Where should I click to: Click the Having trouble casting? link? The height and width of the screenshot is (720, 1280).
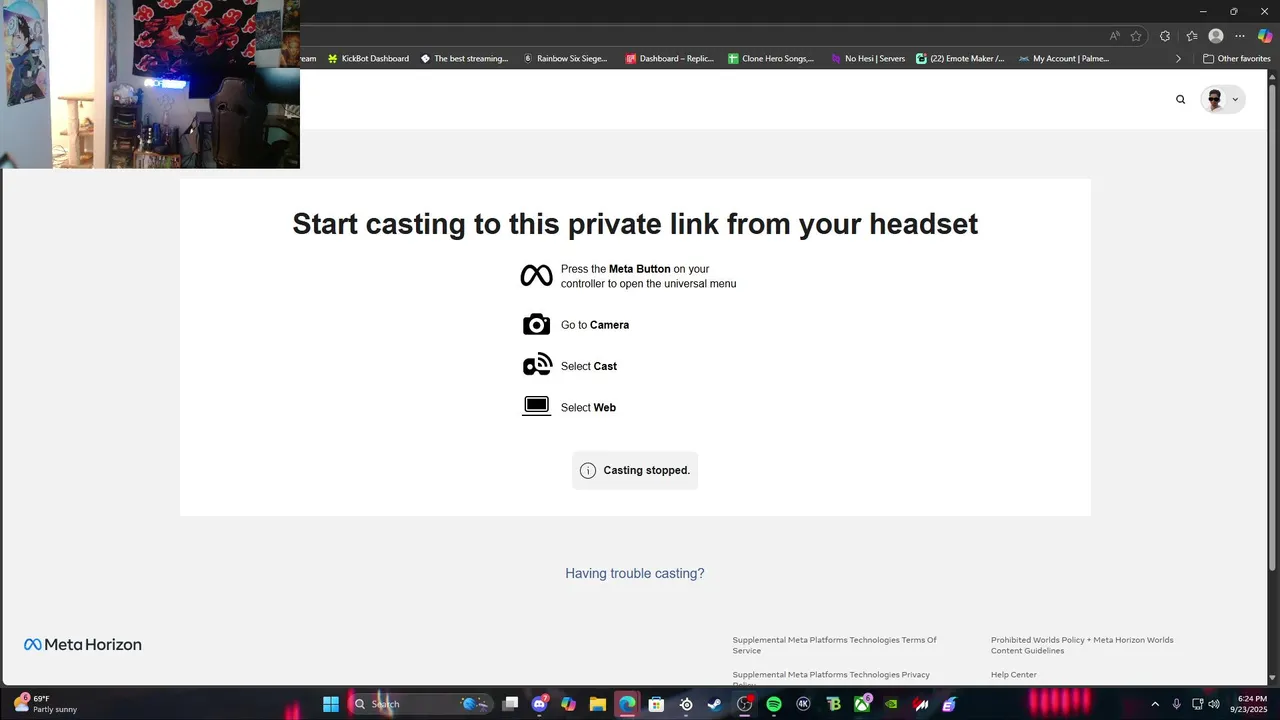(x=635, y=573)
